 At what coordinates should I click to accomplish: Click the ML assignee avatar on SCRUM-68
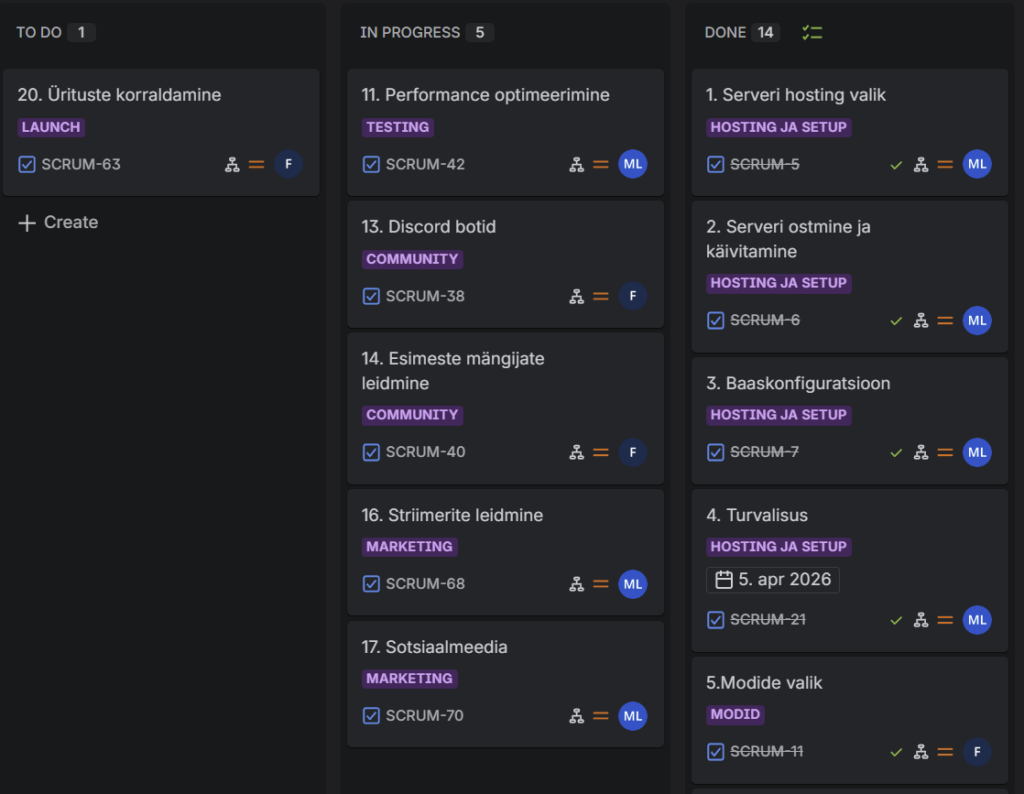point(632,584)
